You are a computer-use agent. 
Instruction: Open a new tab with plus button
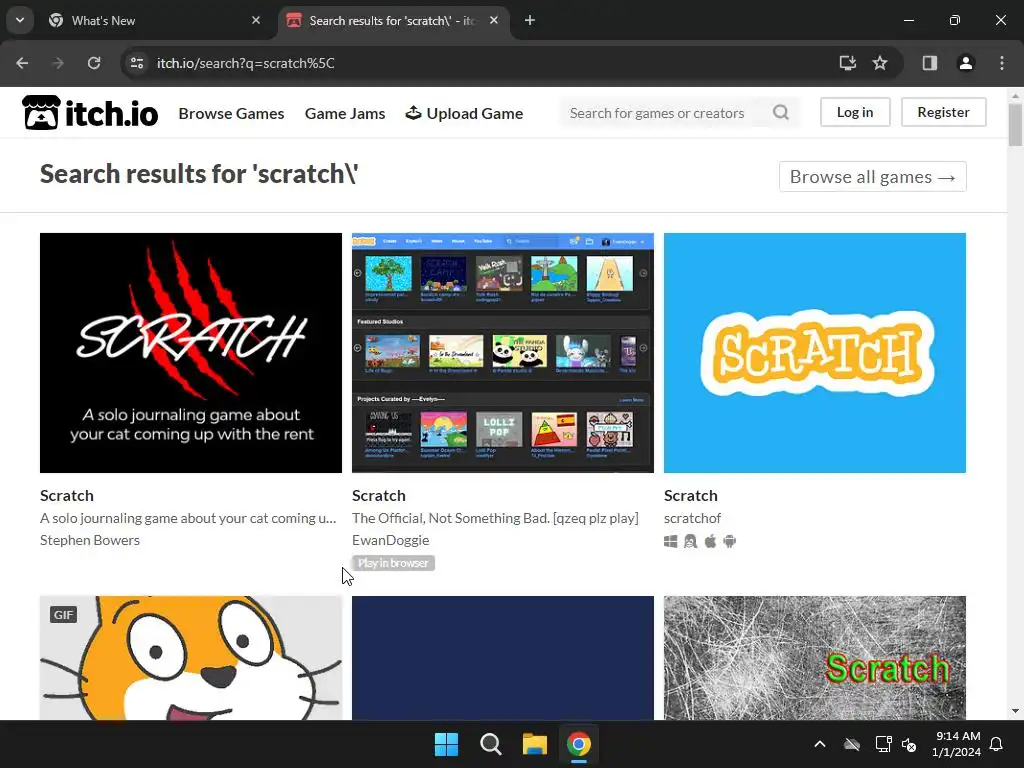click(530, 20)
